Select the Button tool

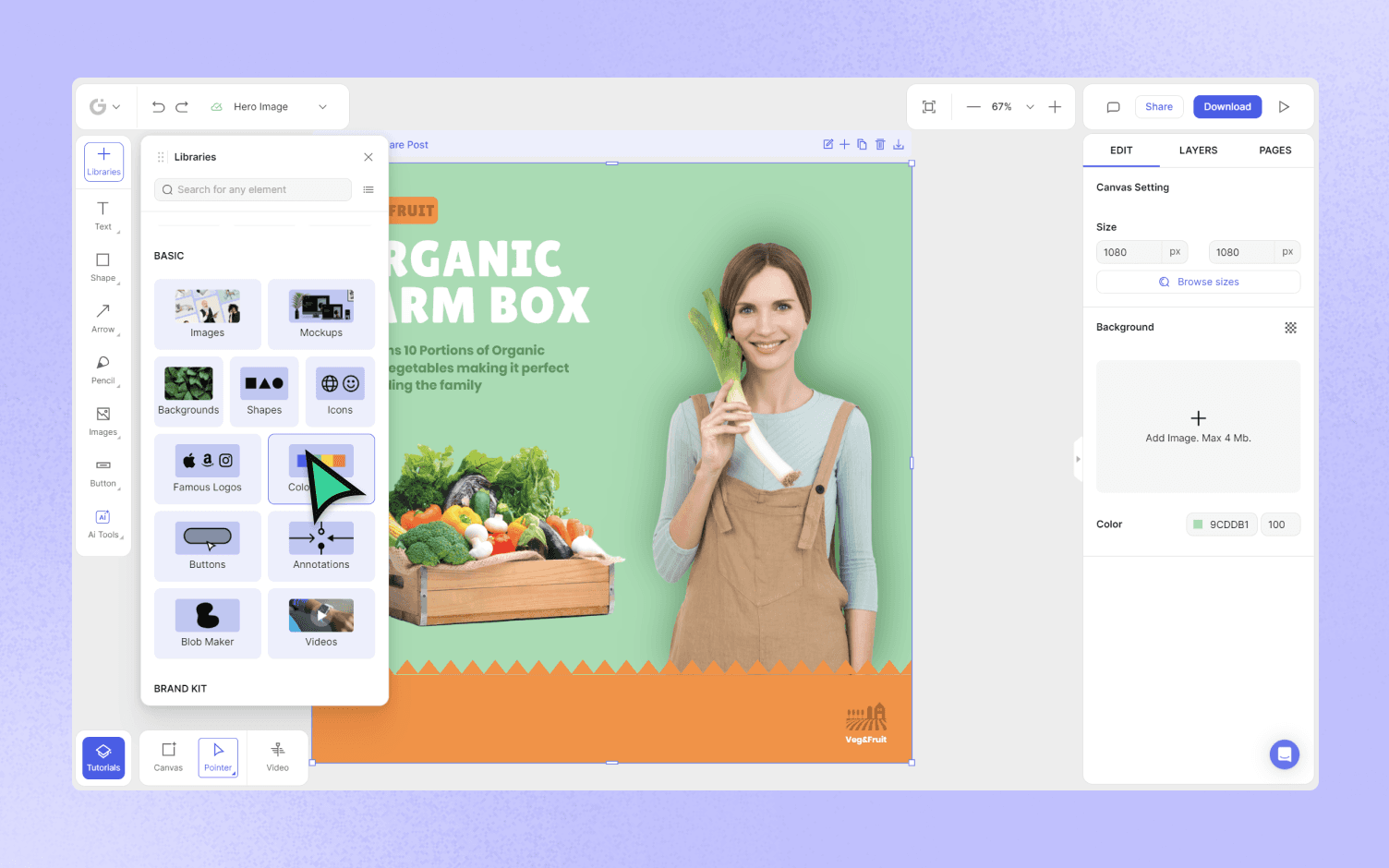pyautogui.click(x=103, y=473)
